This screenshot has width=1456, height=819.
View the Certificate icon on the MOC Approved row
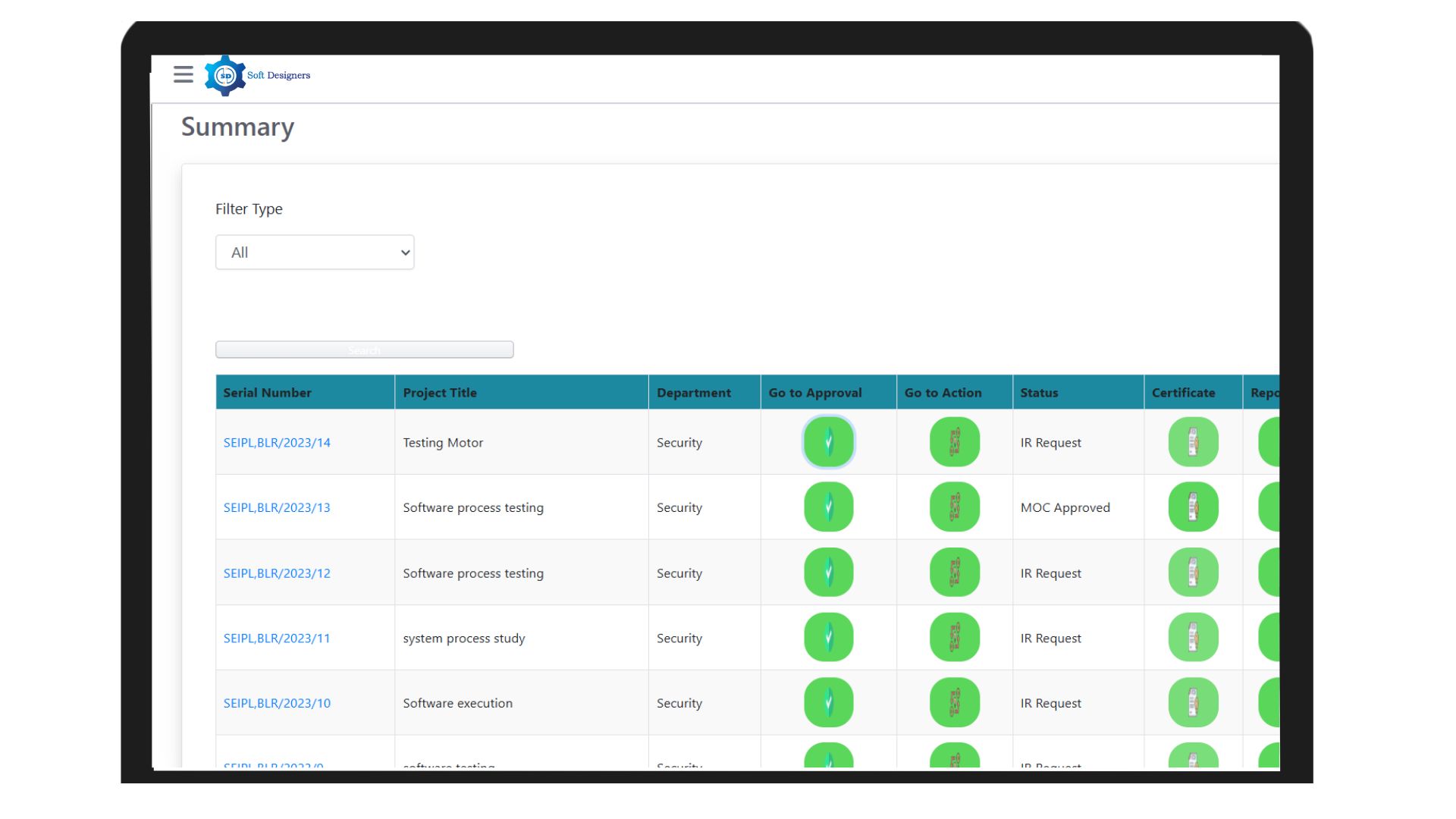tap(1193, 507)
